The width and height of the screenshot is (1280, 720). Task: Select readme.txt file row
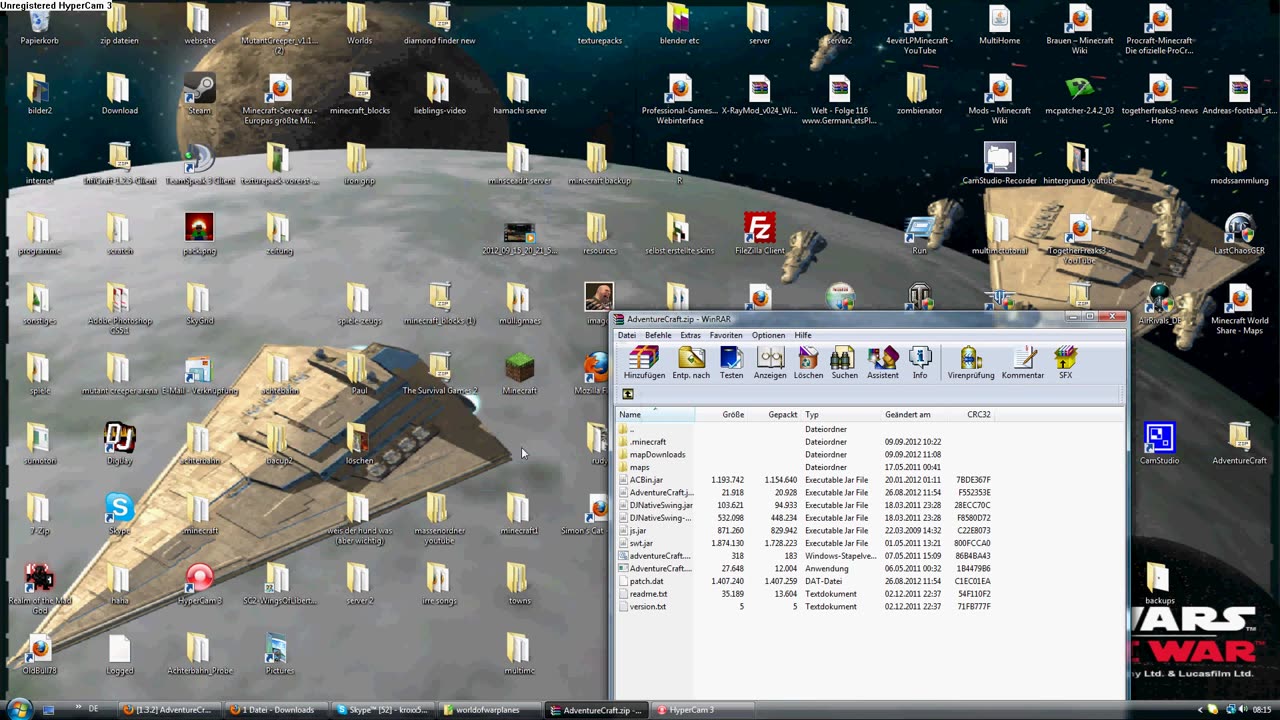(805, 594)
